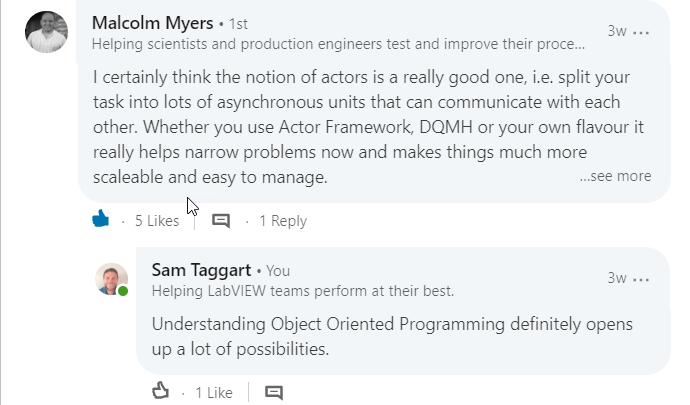690x405 pixels.
Task: Click the Sam Taggart name link
Action: pyautogui.click(x=201, y=270)
